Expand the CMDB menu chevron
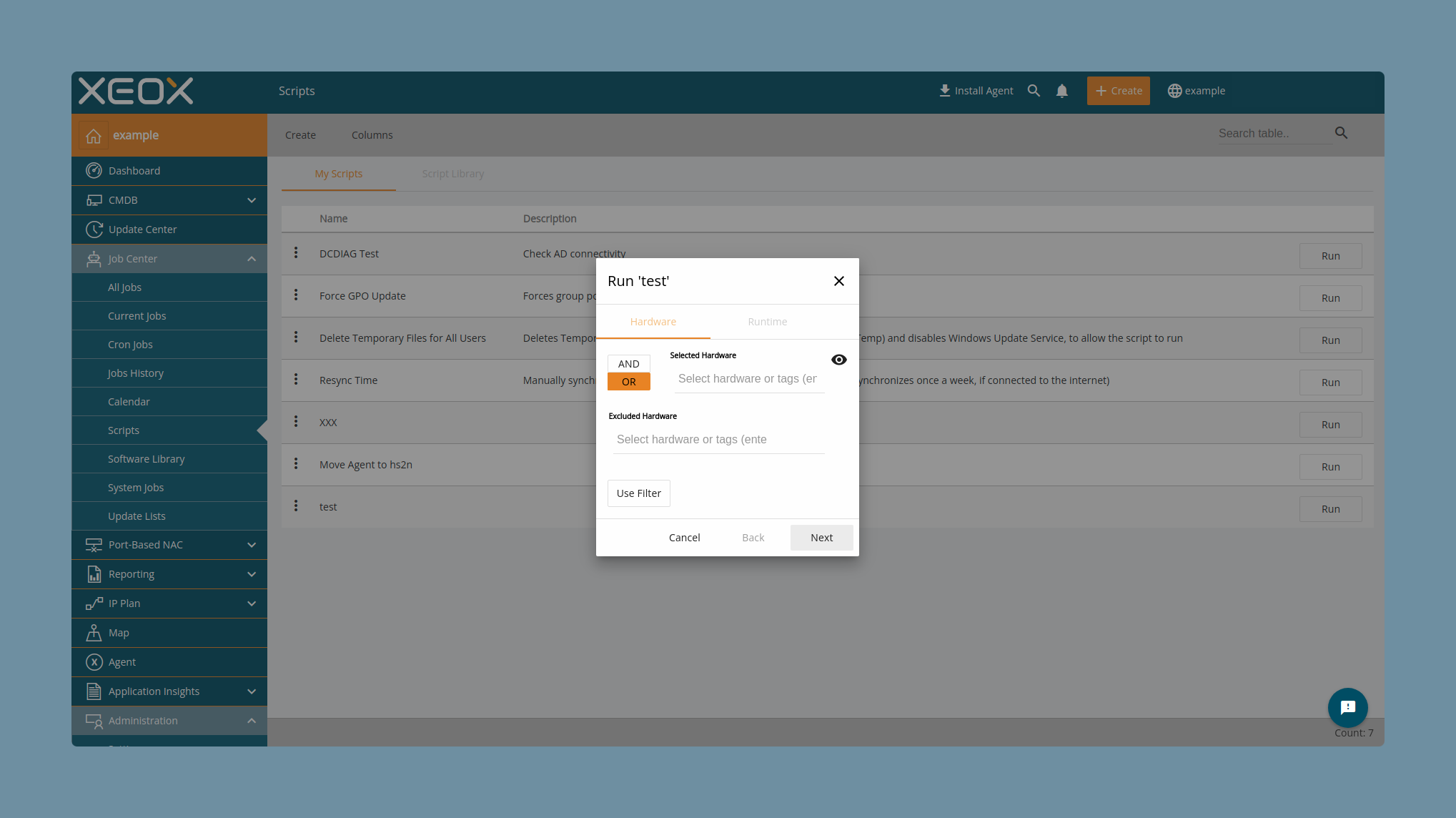Viewport: 1456px width, 818px height. pos(252,200)
